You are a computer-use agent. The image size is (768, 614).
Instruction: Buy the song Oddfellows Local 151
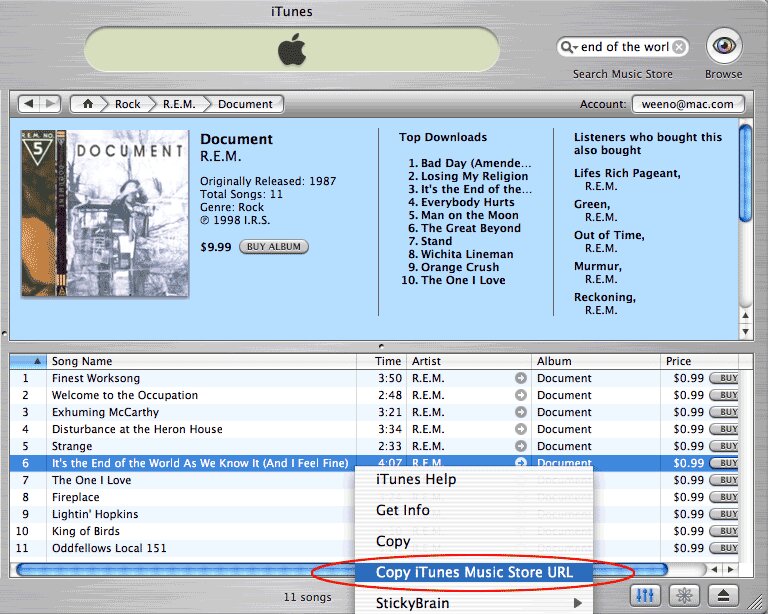(x=725, y=548)
